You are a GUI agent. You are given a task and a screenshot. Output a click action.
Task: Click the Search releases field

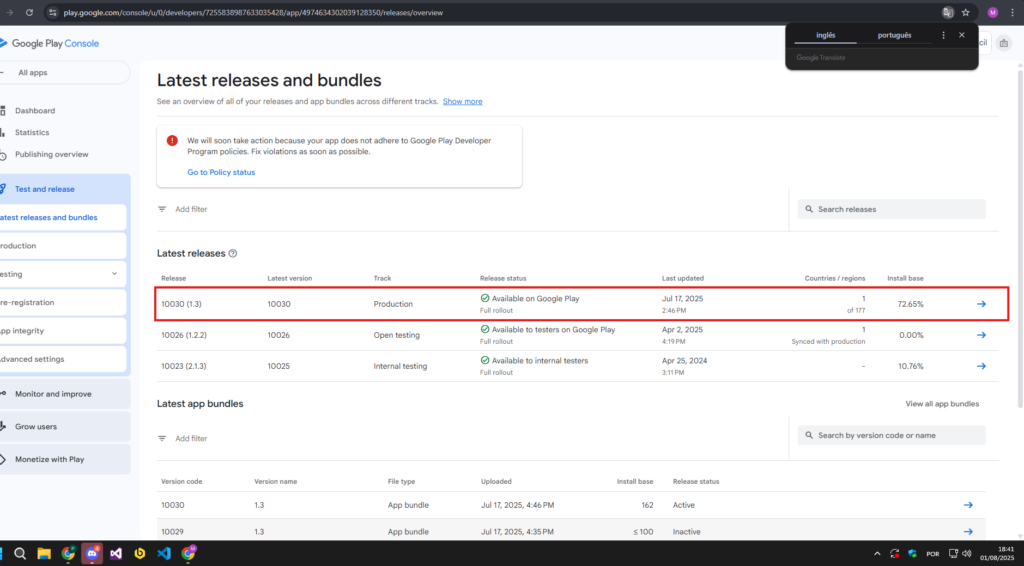point(892,209)
